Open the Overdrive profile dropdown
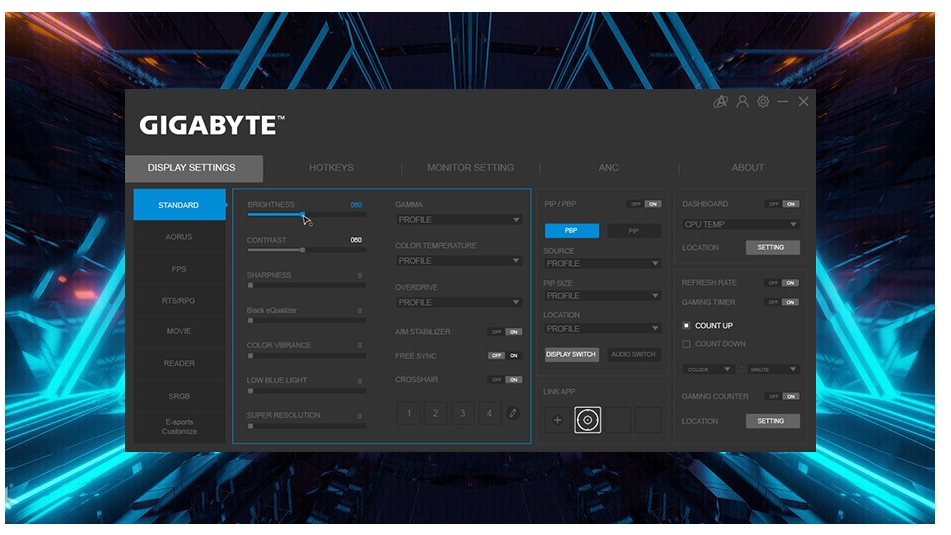The height and width of the screenshot is (535, 951). point(459,302)
